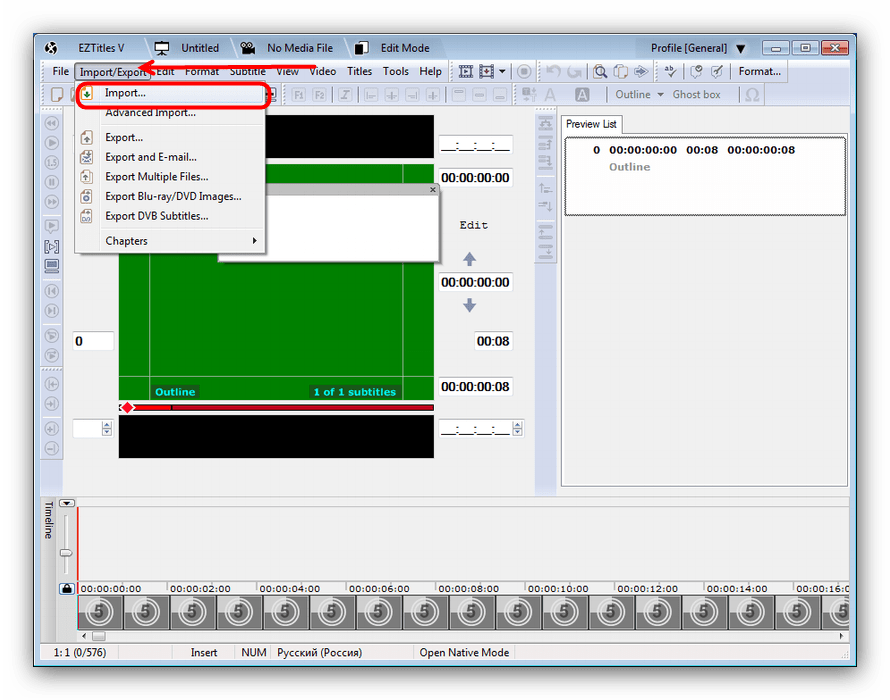The width and height of the screenshot is (890, 700).
Task: Click the Format... toolbar button
Action: [x=760, y=71]
